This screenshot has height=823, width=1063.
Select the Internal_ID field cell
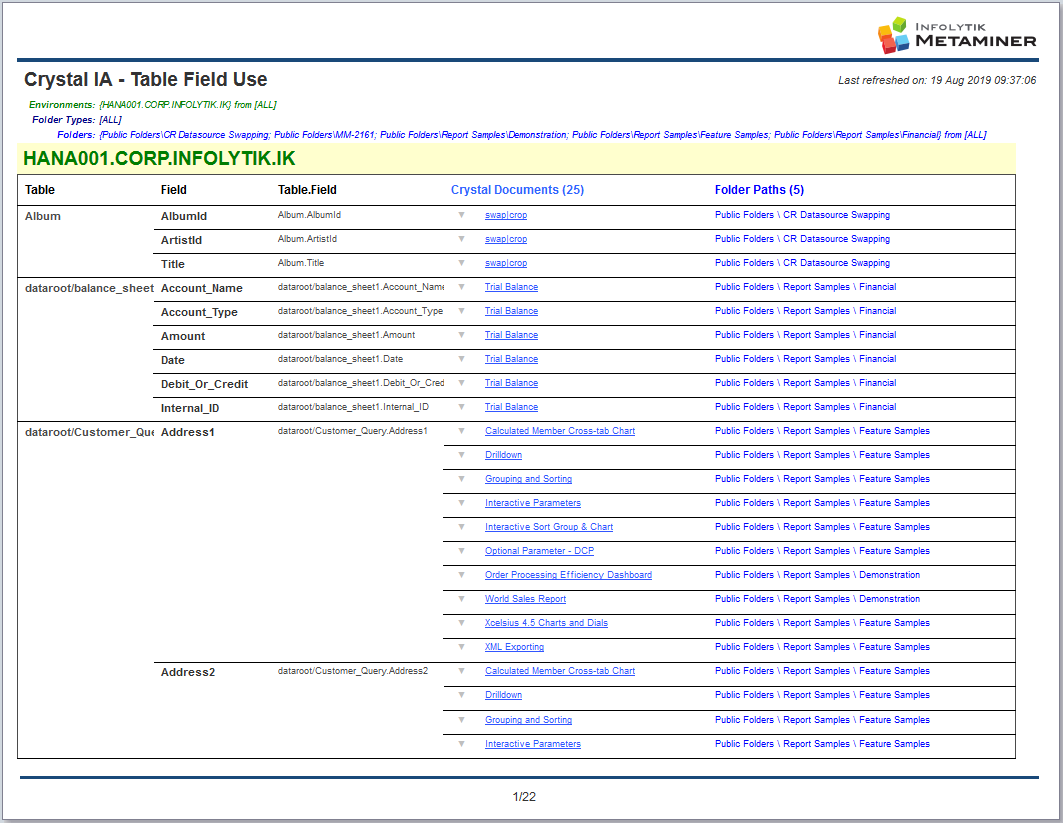click(x=190, y=408)
